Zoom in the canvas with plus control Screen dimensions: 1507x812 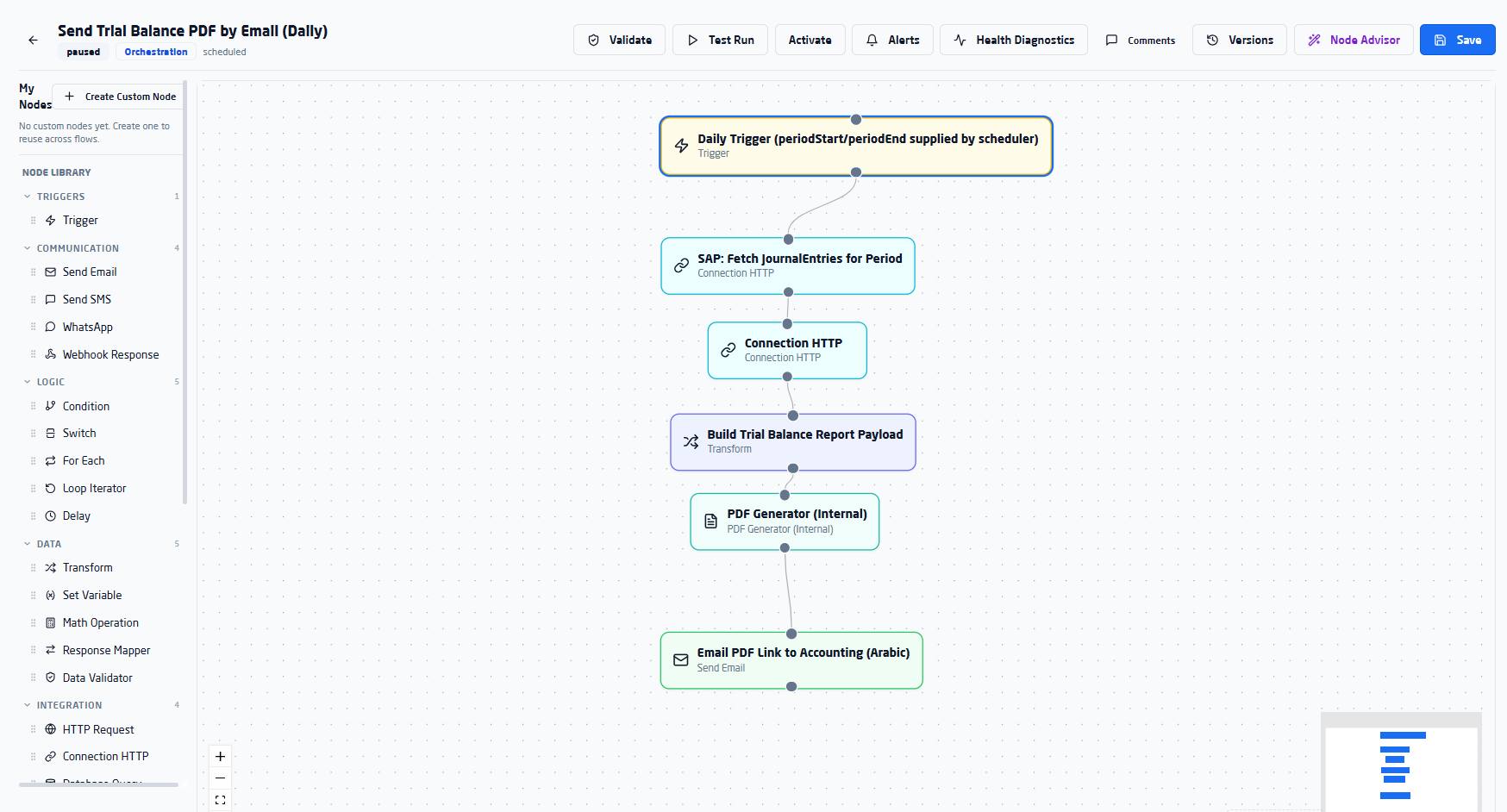click(220, 757)
